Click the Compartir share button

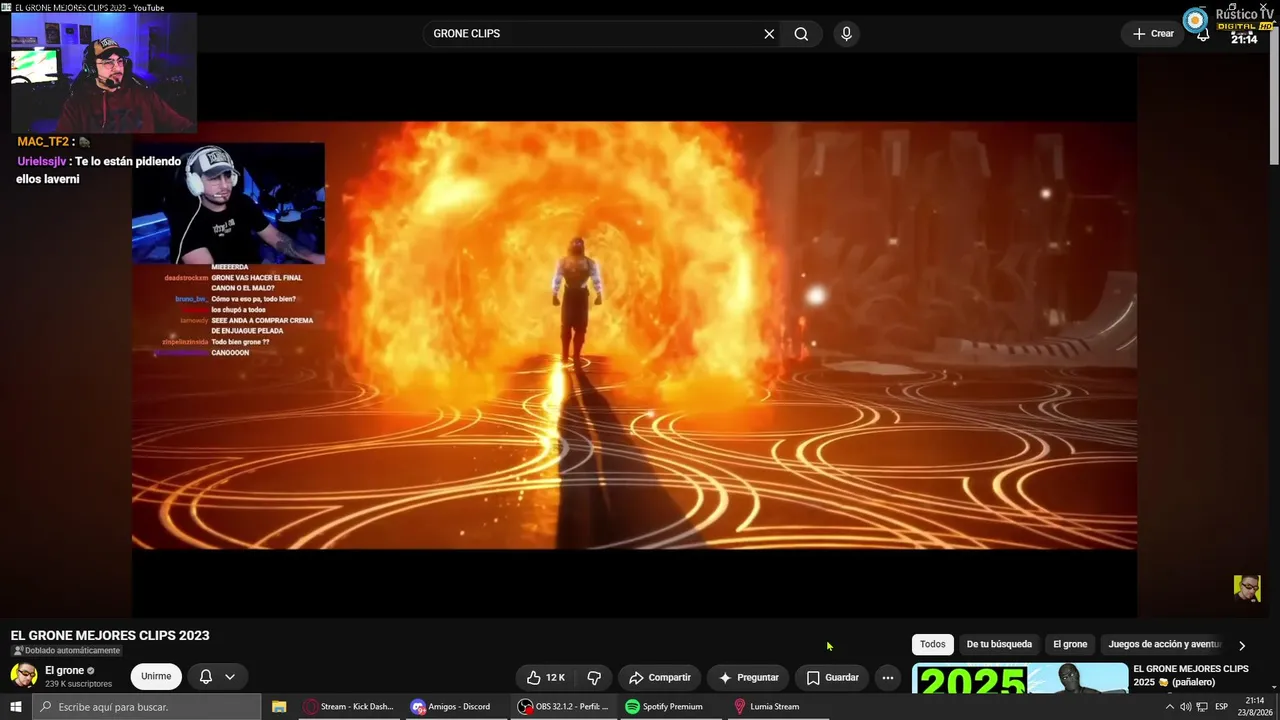point(659,678)
